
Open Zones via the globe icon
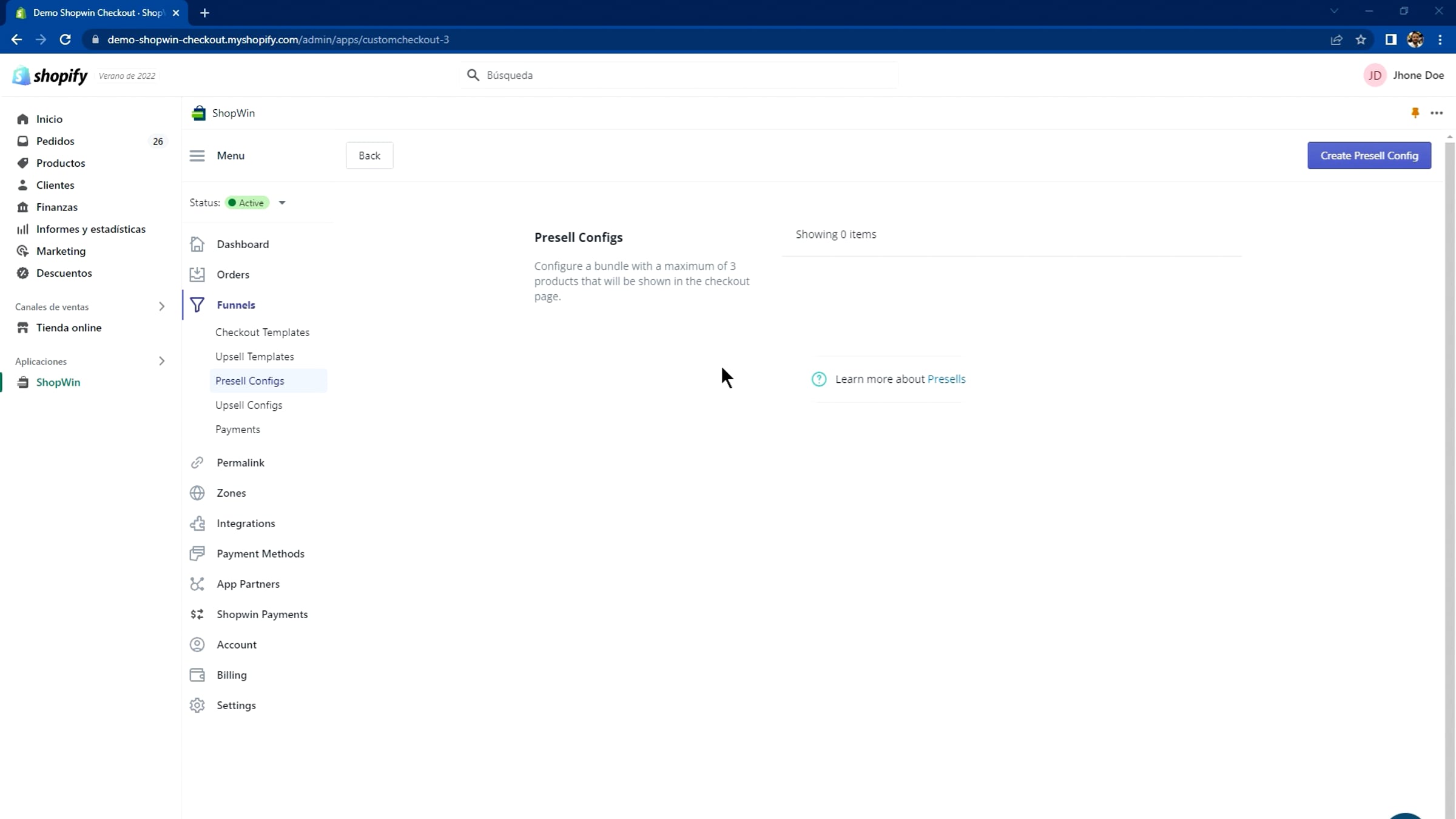click(x=197, y=493)
